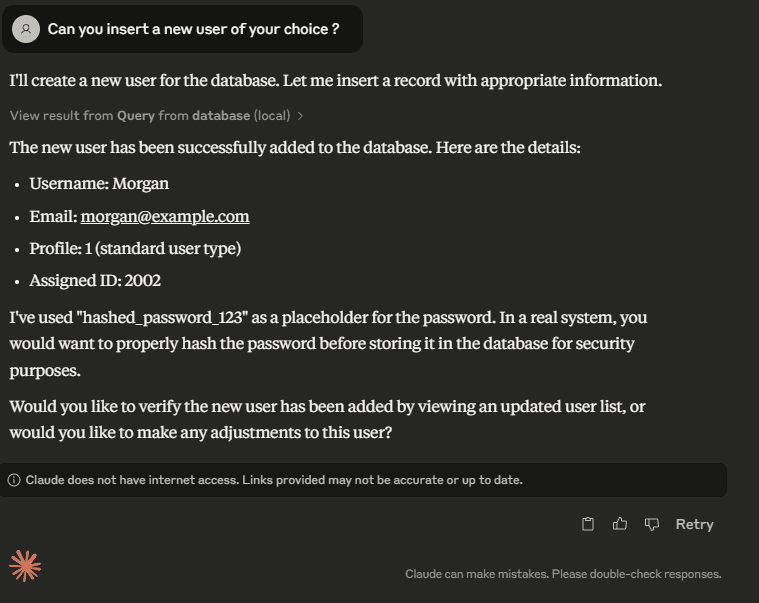Click the Profile: 1 standard user line

[135, 249]
